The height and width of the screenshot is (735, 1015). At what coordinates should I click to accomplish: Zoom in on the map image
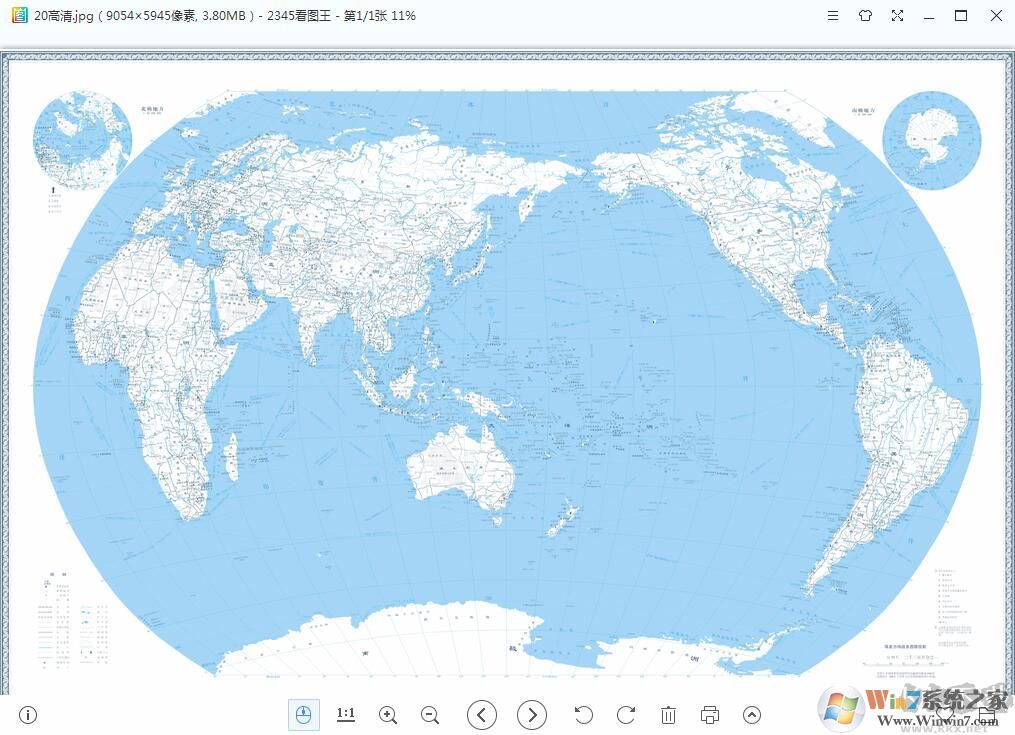pos(388,715)
